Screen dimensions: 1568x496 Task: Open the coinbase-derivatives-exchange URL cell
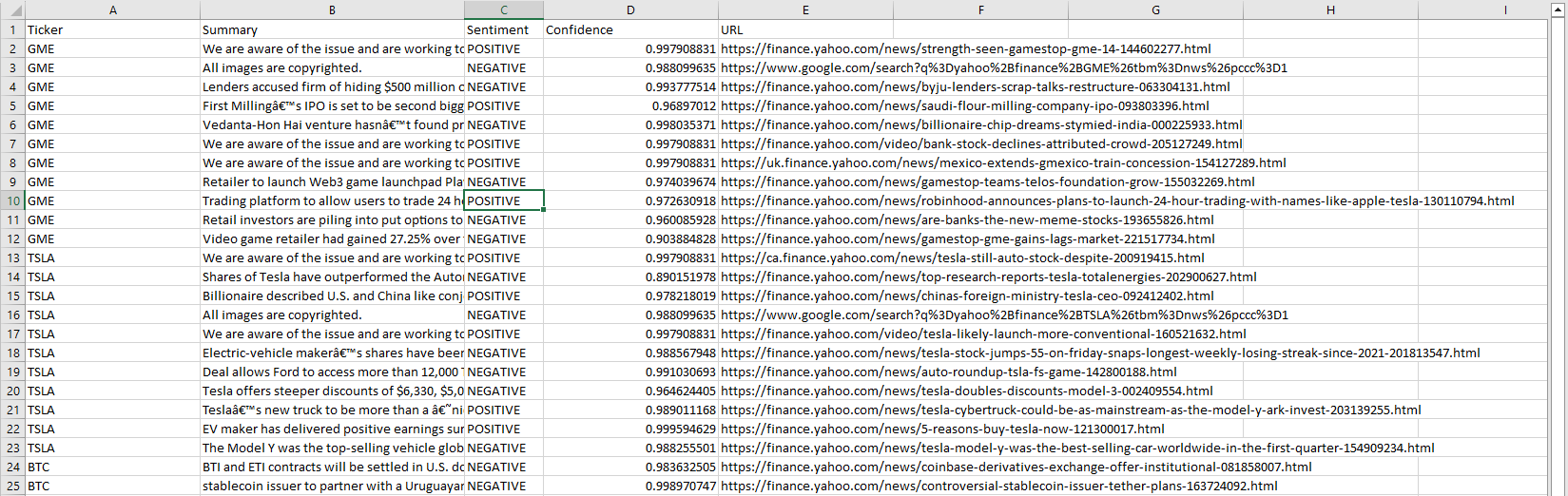tap(1016, 467)
